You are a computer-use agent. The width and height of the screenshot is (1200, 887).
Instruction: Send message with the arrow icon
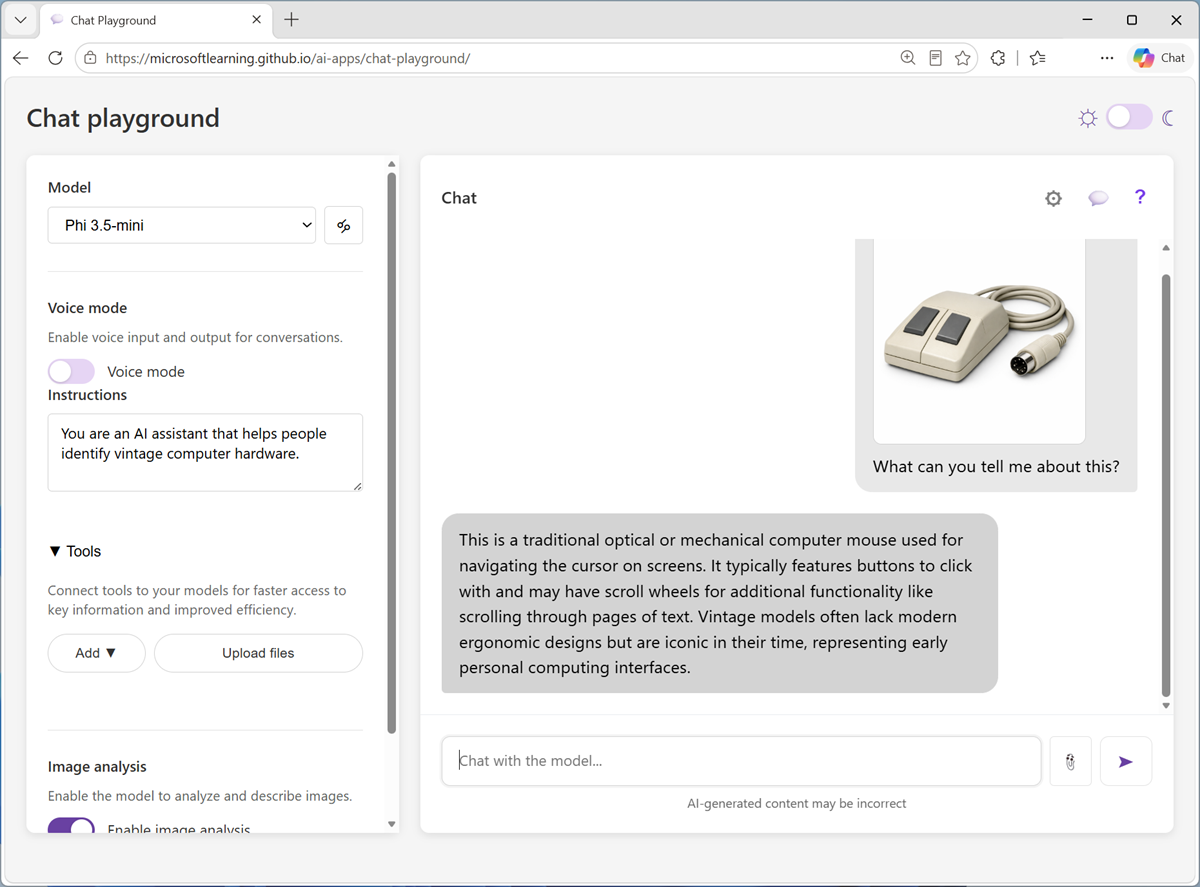coord(1126,761)
